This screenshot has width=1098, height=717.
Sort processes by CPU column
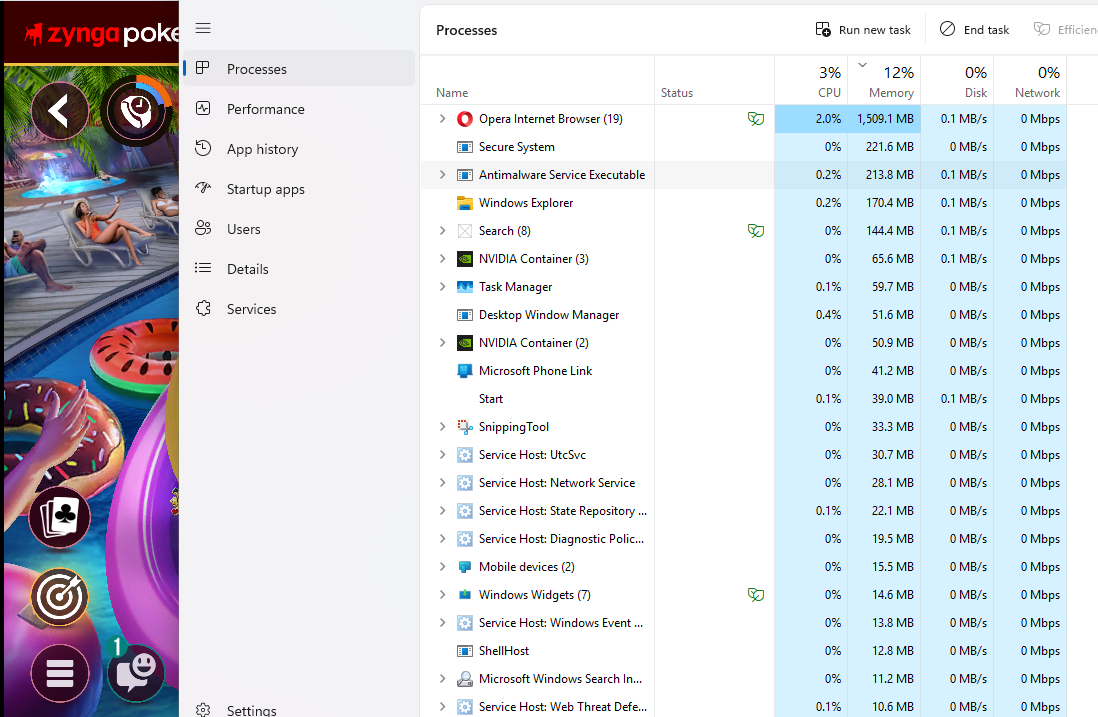pyautogui.click(x=811, y=81)
